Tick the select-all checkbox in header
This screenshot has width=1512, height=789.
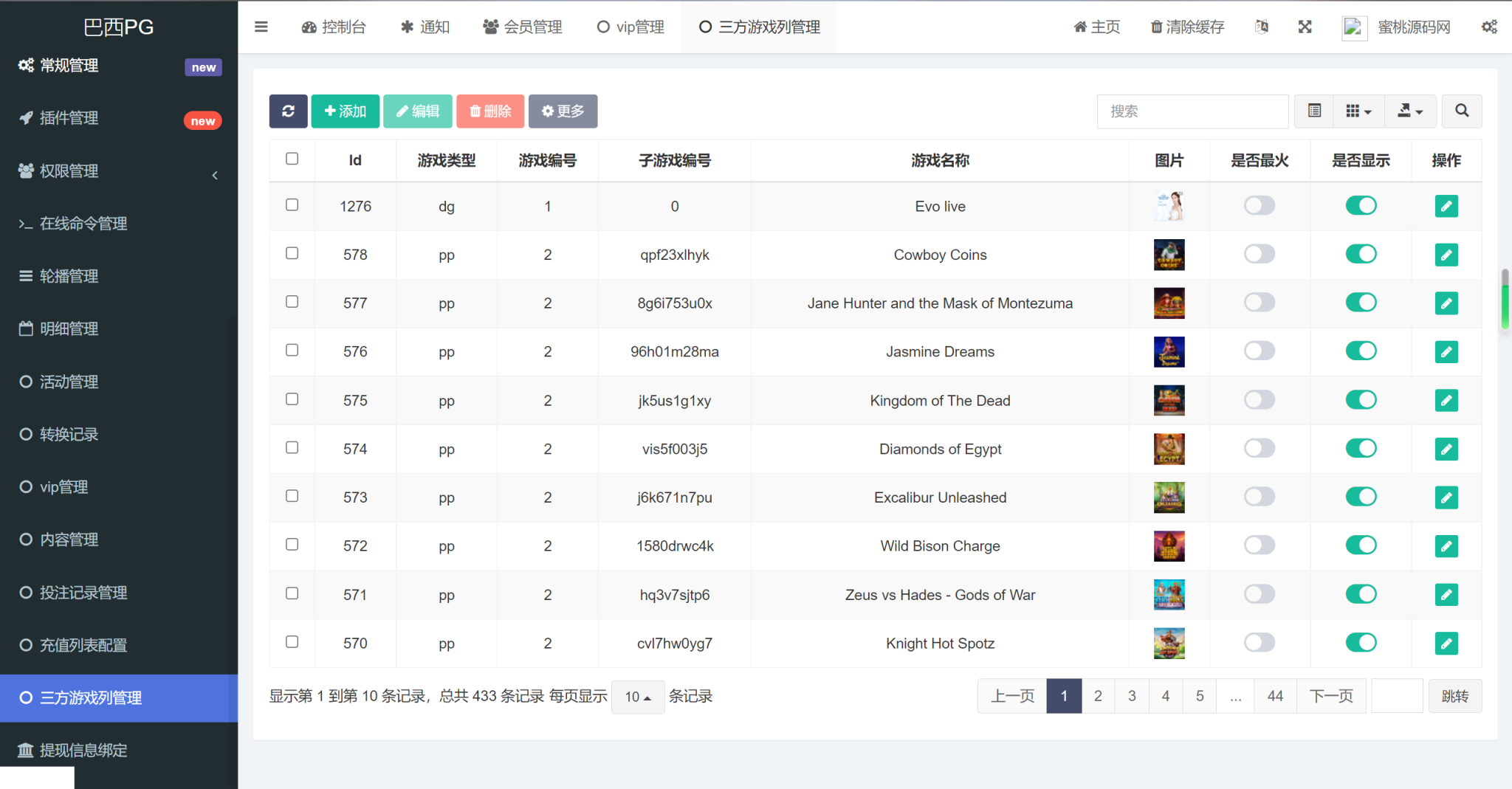pyautogui.click(x=292, y=159)
